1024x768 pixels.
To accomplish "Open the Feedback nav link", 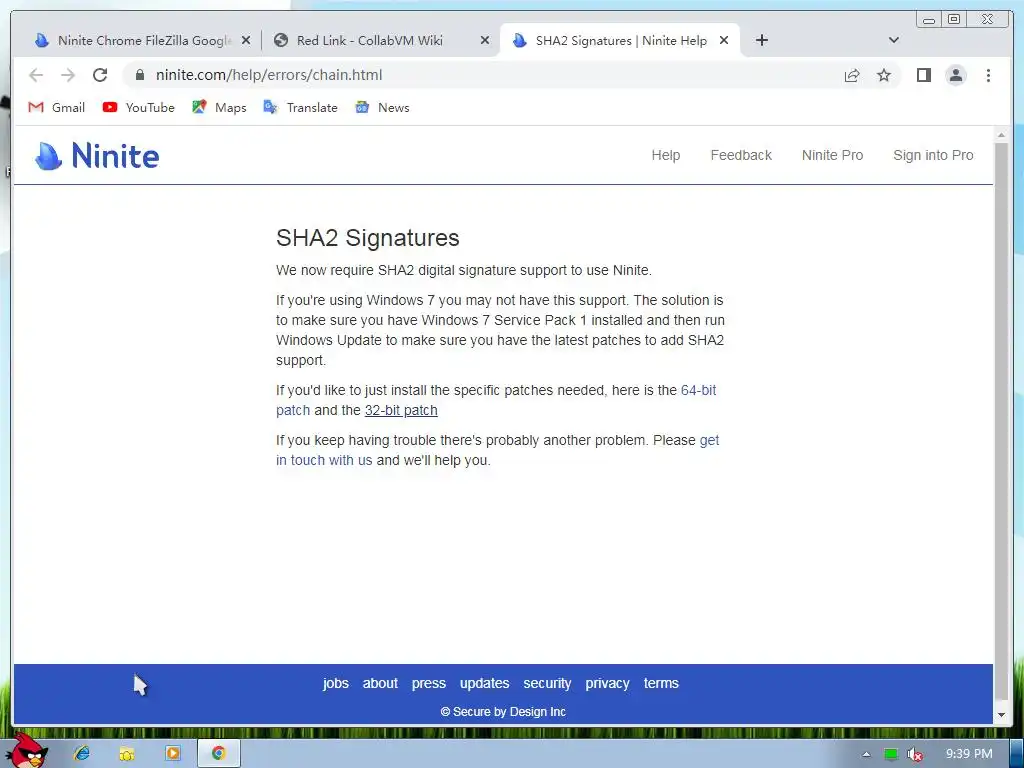I will 741,155.
